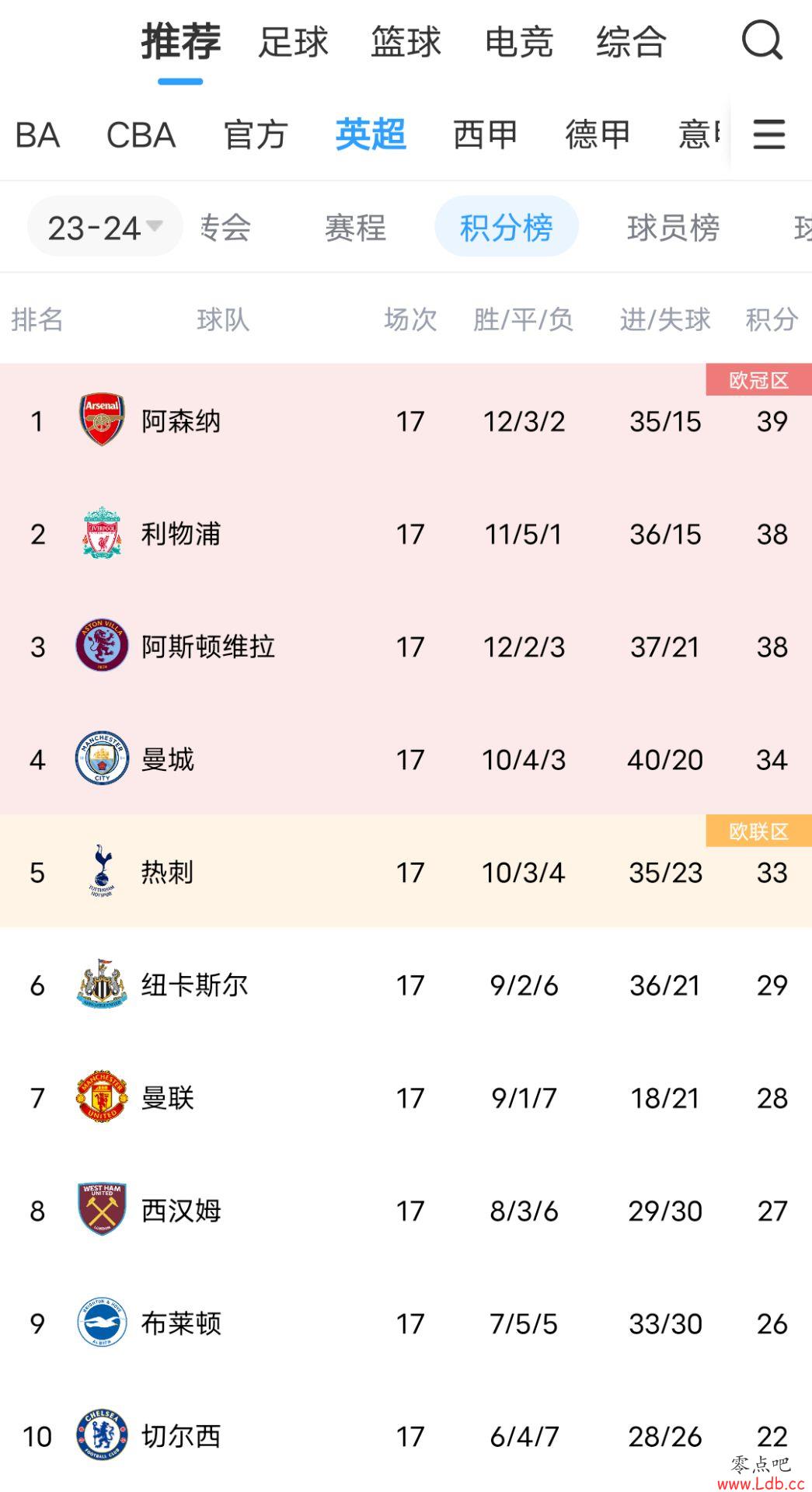Viewport: 812px width, 1492px height.
Task: Open the 球员榜 player rankings
Action: (x=673, y=228)
